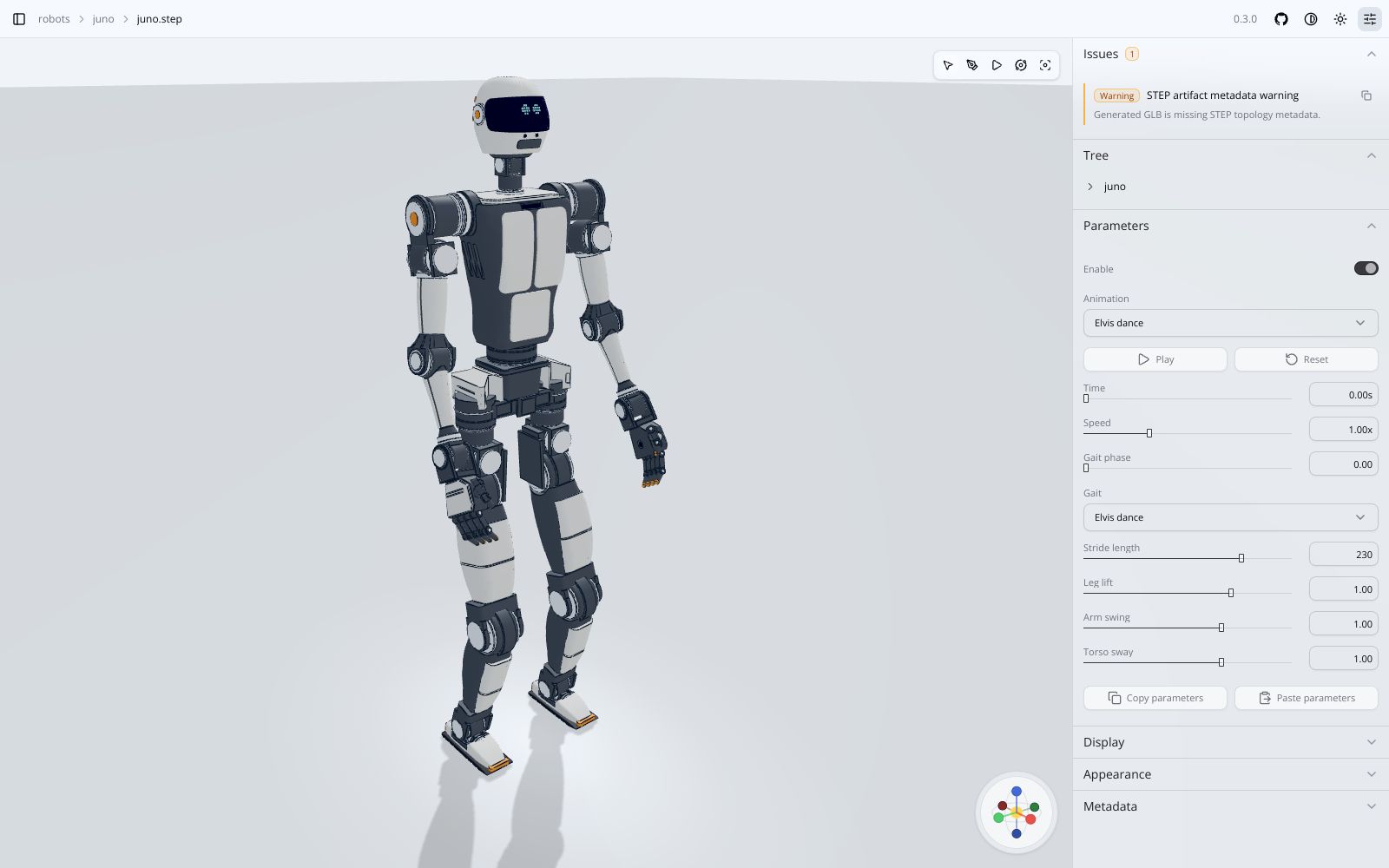Click the Time slider handle
Screen dimensions: 1389x868
pyautogui.click(x=1086, y=398)
